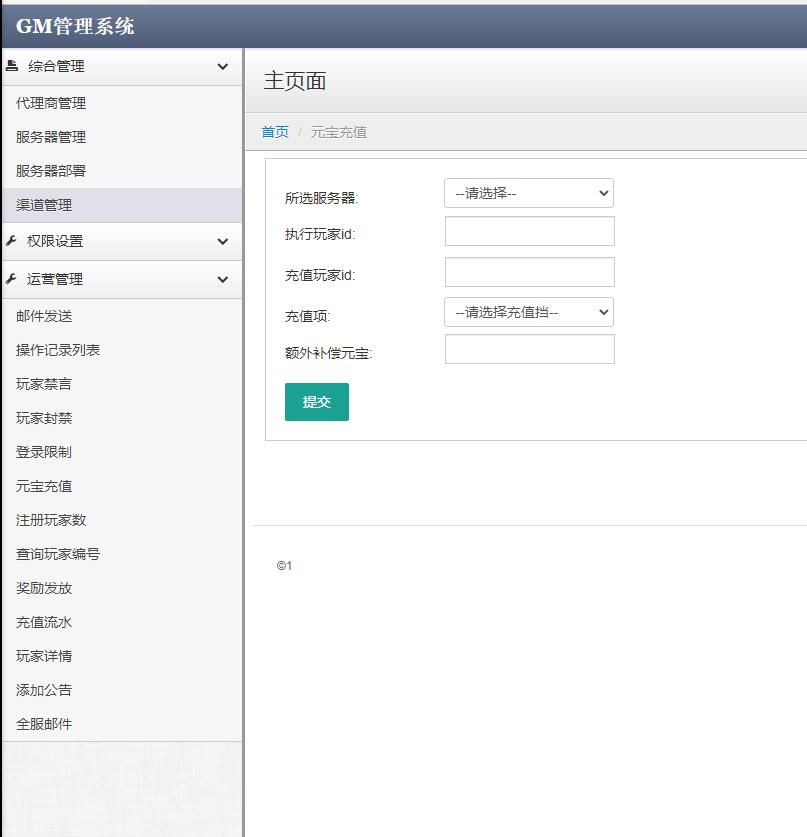Viewport: 807px width, 837px height.
Task: Click the green 提交 submit button
Action: (316, 401)
